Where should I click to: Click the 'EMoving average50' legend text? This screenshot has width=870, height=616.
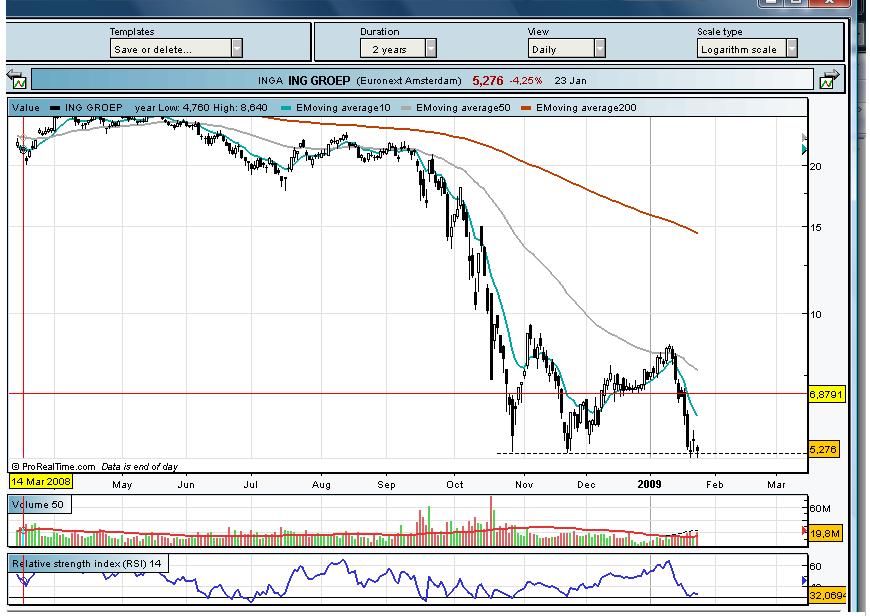pos(463,108)
